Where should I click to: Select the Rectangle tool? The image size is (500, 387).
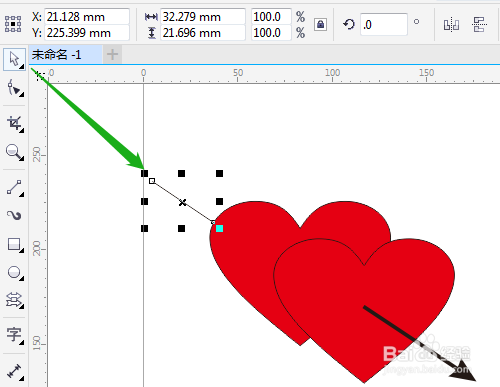(x=14, y=245)
